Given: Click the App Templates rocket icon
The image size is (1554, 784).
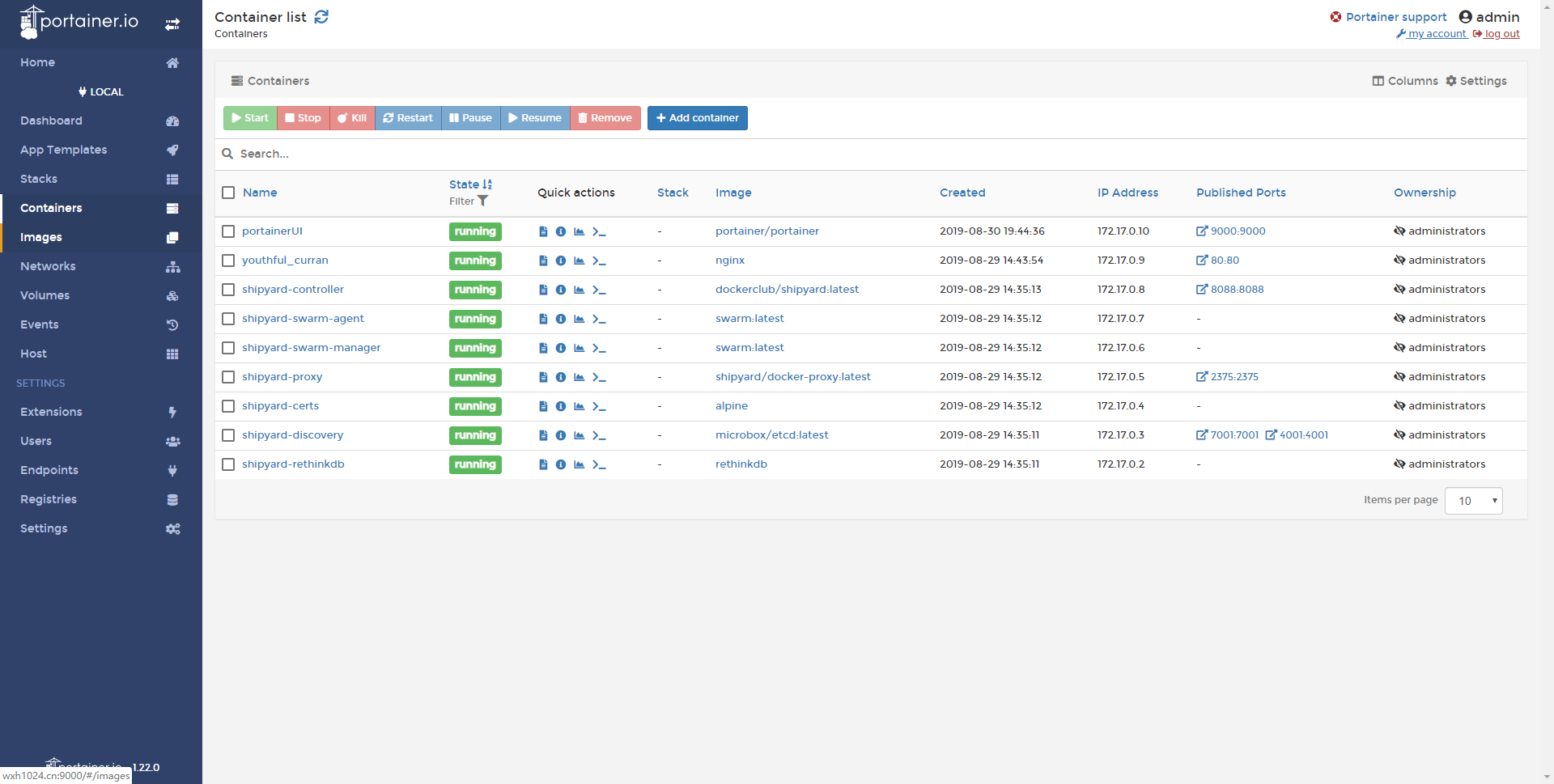Looking at the screenshot, I should point(172,150).
